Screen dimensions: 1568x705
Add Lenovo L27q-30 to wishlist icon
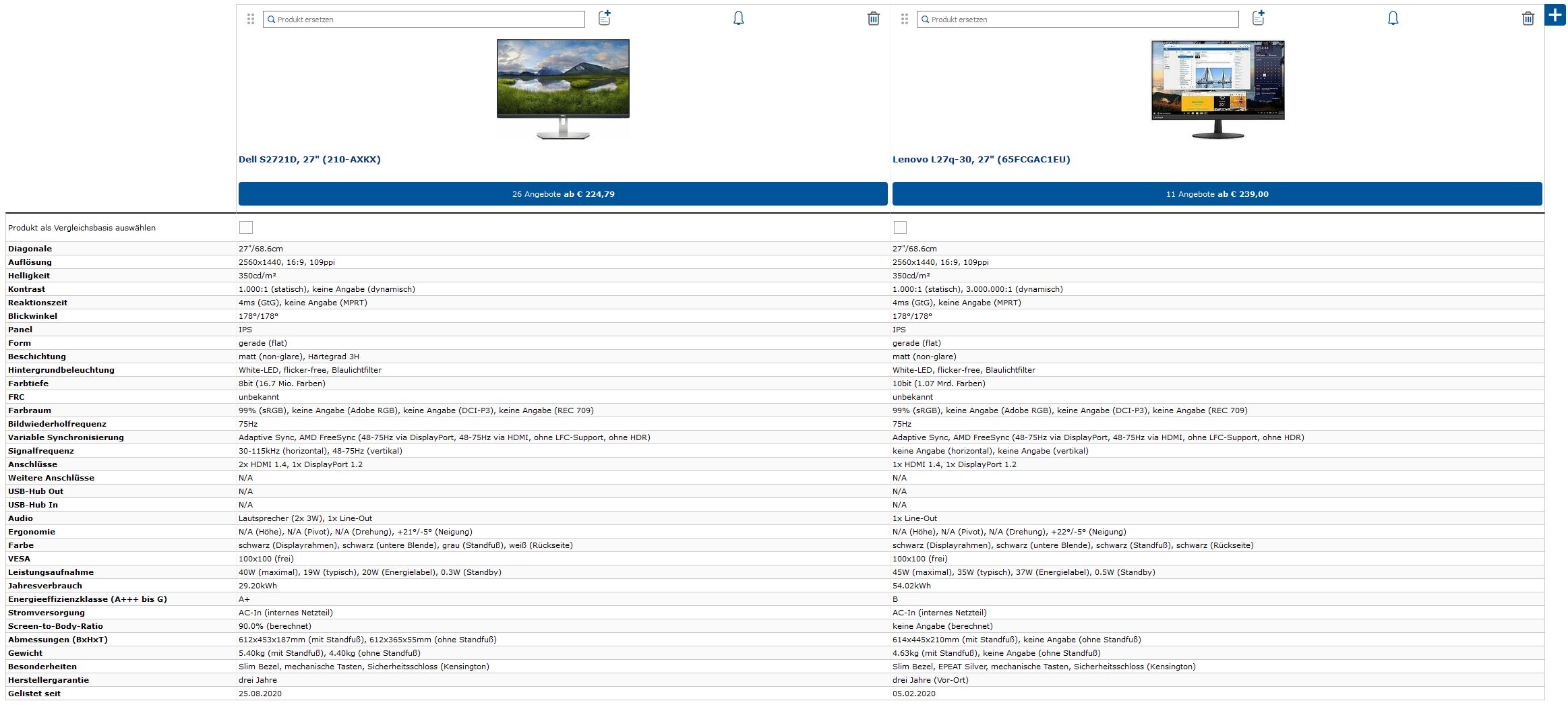[x=1259, y=18]
